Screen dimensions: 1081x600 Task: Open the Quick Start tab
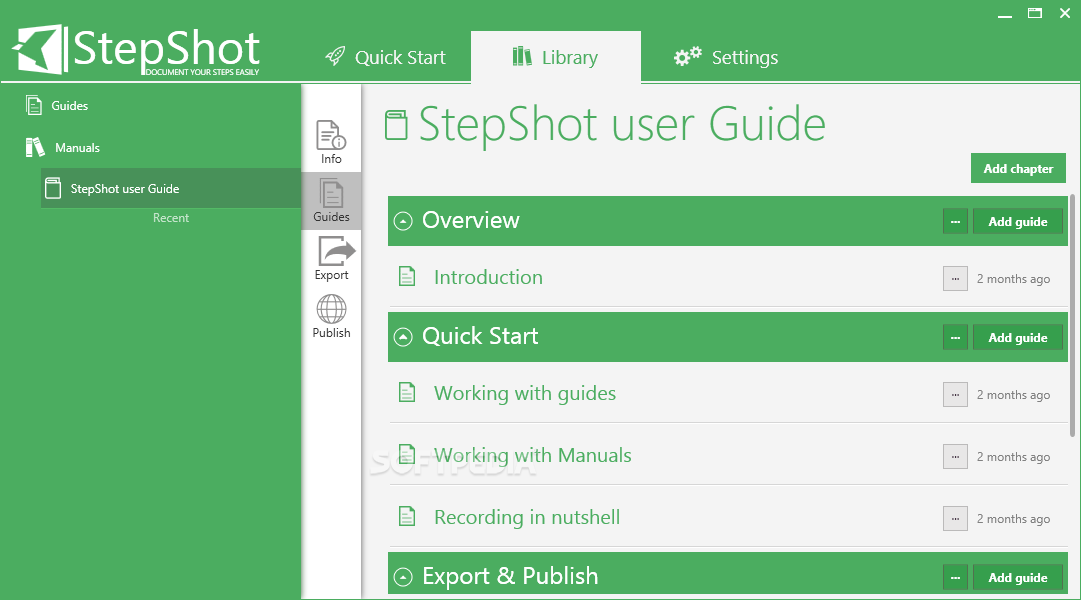click(x=385, y=57)
